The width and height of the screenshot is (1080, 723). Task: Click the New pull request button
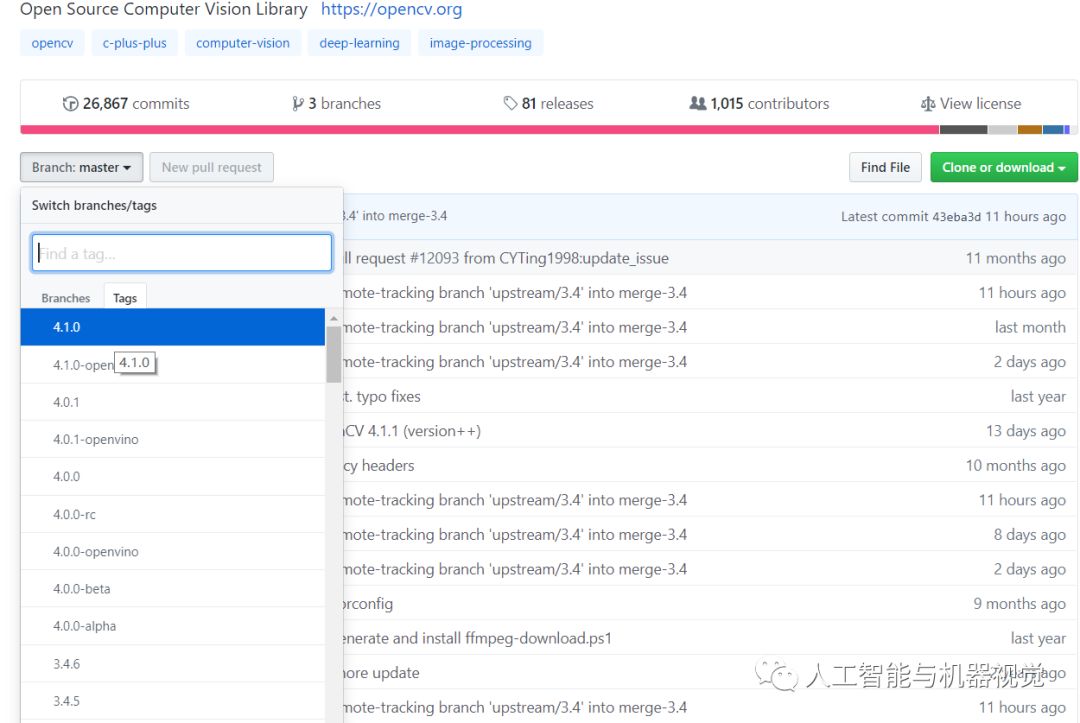point(211,167)
